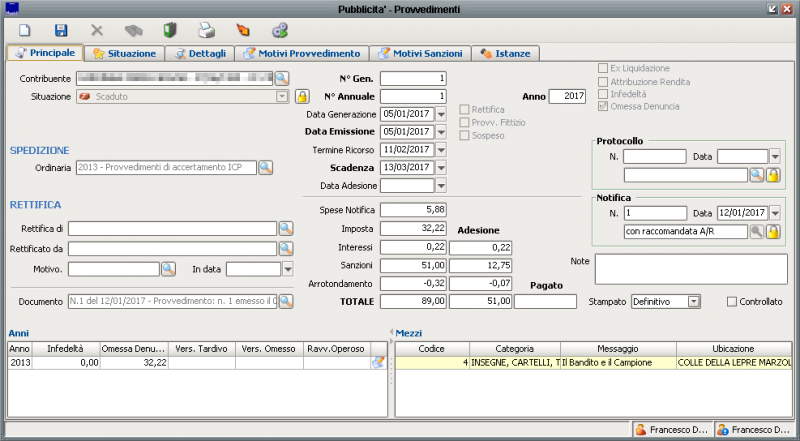This screenshot has width=800, height=441.
Task: Open the Data Emissione date dropdown
Action: click(x=441, y=132)
